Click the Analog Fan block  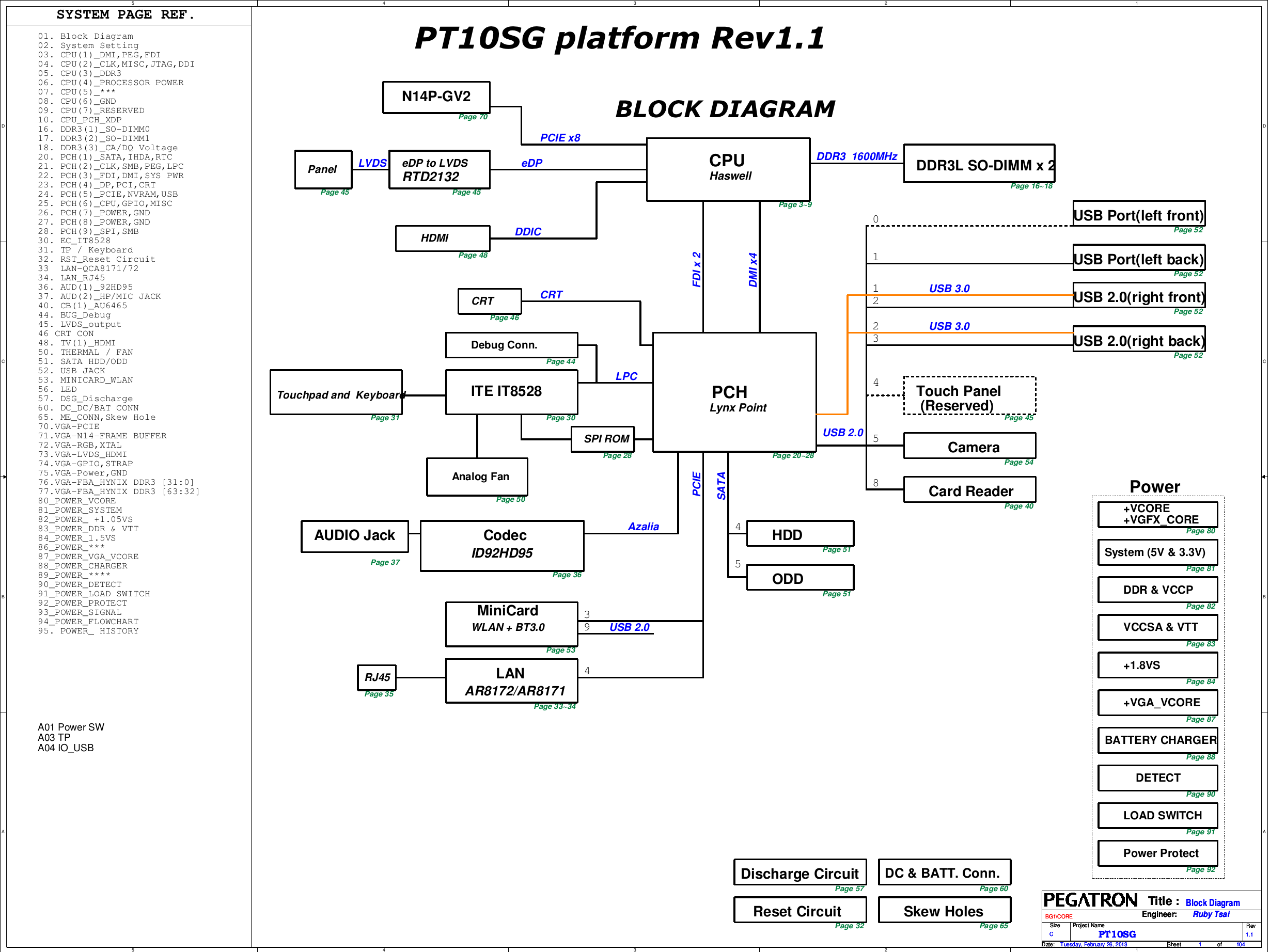[x=477, y=477]
